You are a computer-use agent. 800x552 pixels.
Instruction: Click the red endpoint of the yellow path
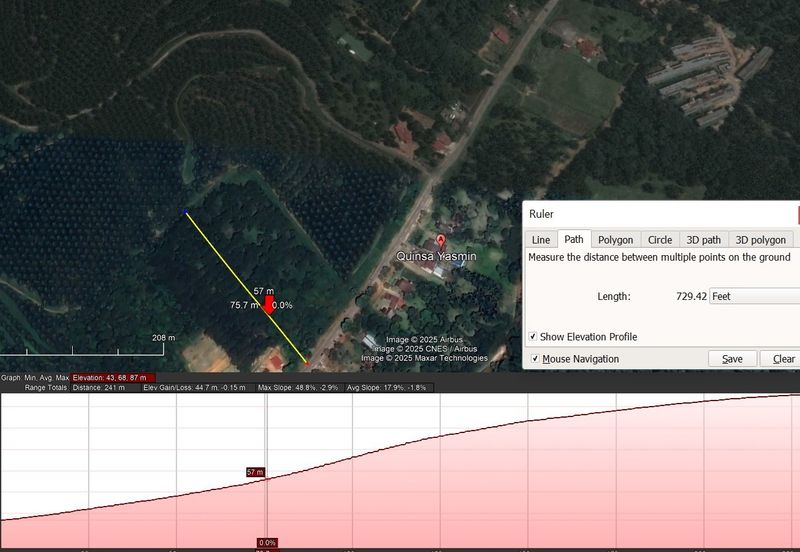tap(308, 363)
